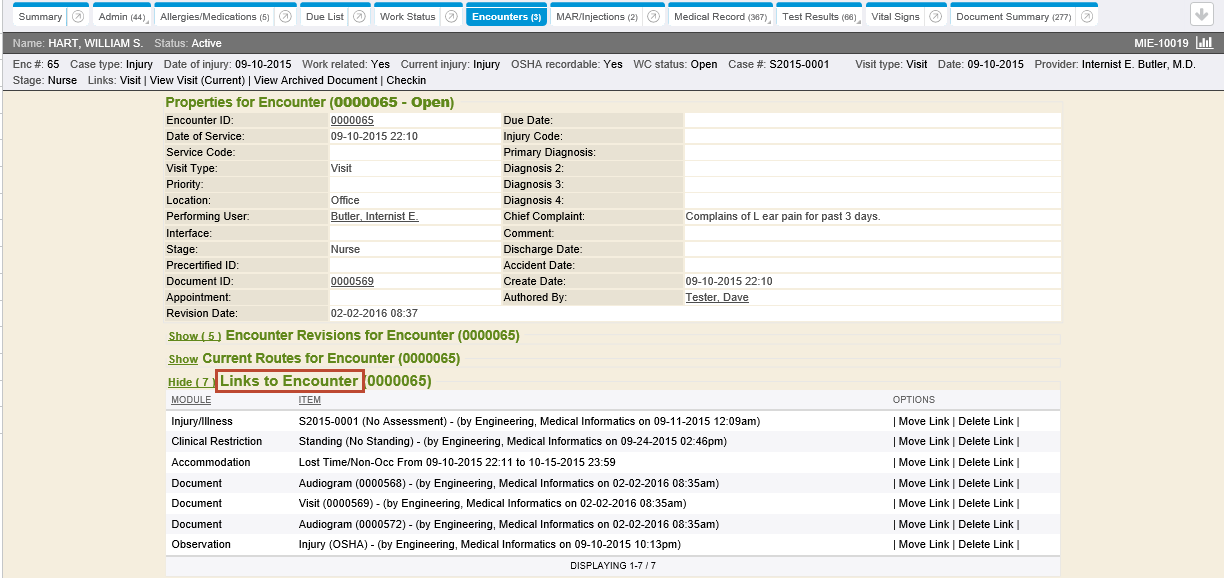Open Encounter ID 0000065 link
Viewport: 1224px width, 578px height.
[x=352, y=120]
